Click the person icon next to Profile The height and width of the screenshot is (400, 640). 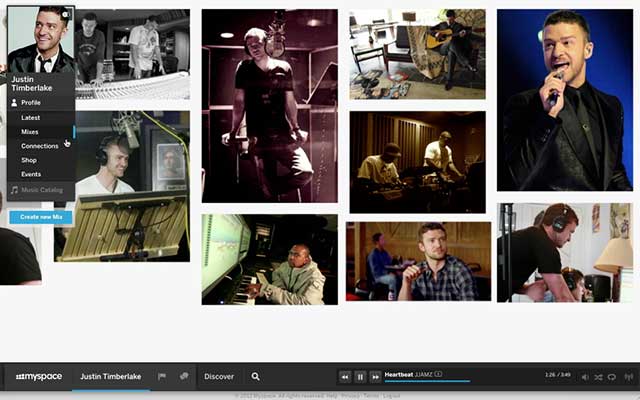[14, 102]
